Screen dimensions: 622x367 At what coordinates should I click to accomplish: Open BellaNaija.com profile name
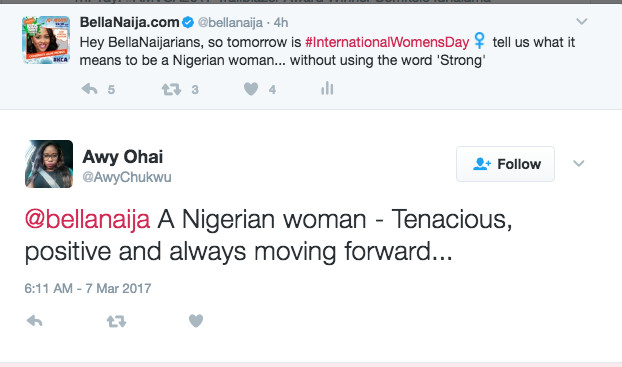click(x=130, y=22)
